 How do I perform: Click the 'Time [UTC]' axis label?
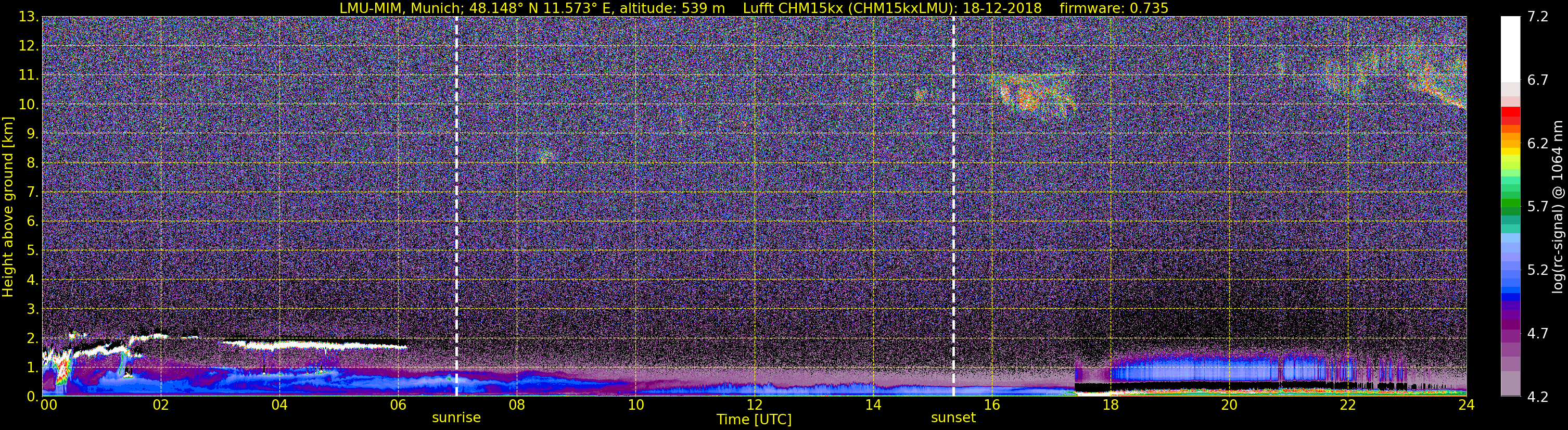click(754, 420)
